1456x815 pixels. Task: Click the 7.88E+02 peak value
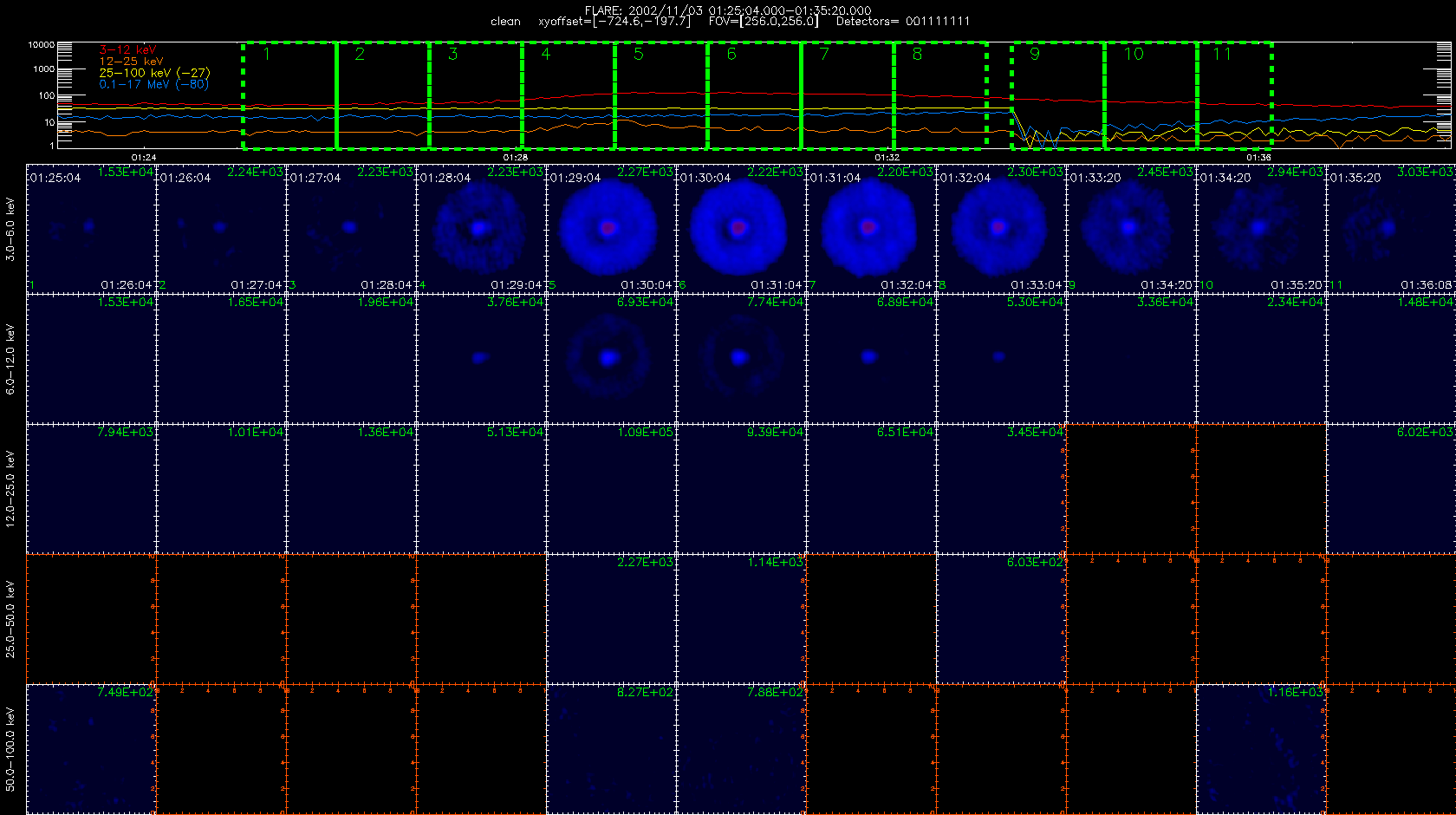(x=776, y=692)
